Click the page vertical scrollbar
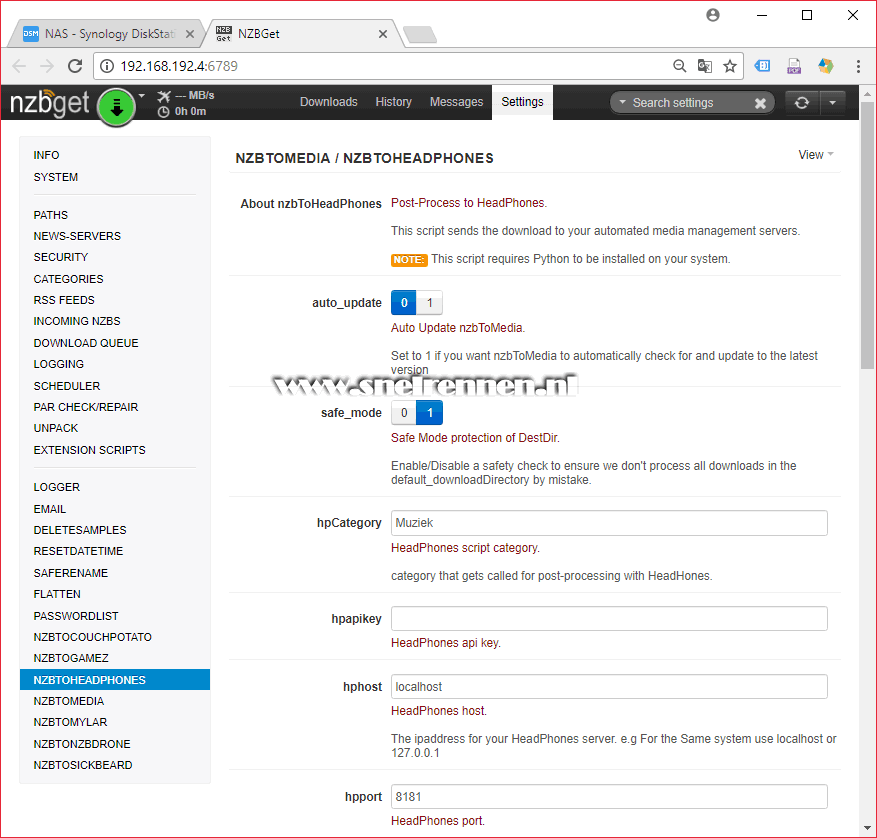 point(867,235)
